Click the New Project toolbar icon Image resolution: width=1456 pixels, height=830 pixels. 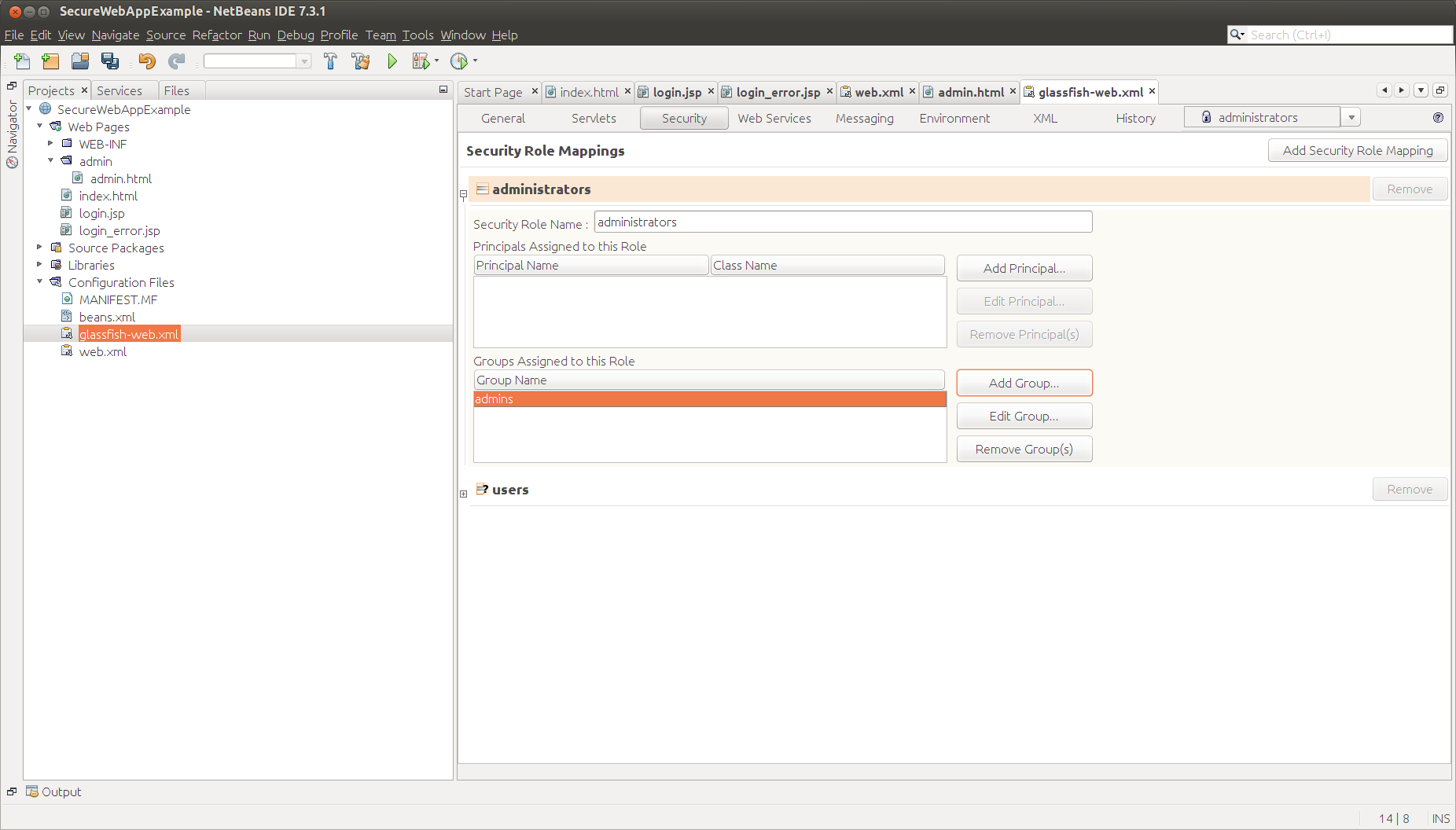coord(50,61)
